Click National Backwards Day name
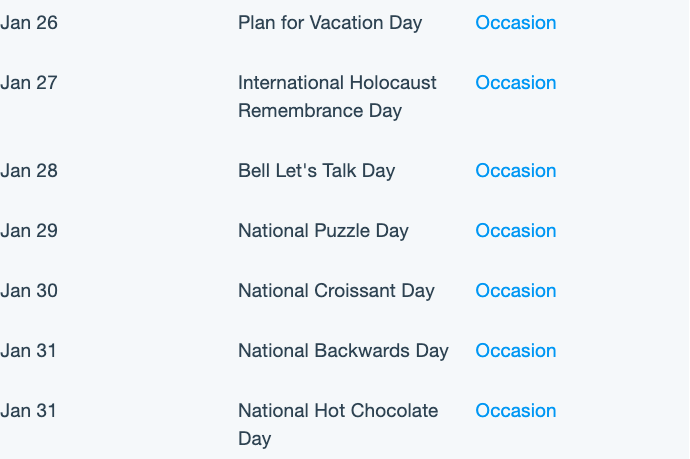690x459 pixels. tap(343, 351)
